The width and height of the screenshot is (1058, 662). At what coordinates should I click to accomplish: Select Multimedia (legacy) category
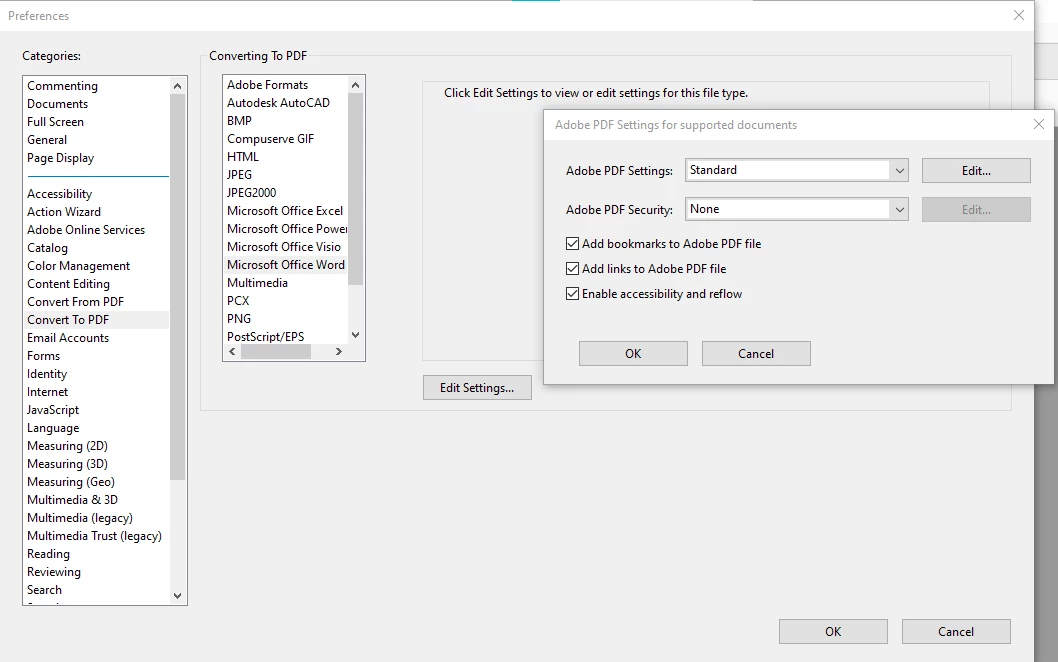pyautogui.click(x=80, y=518)
